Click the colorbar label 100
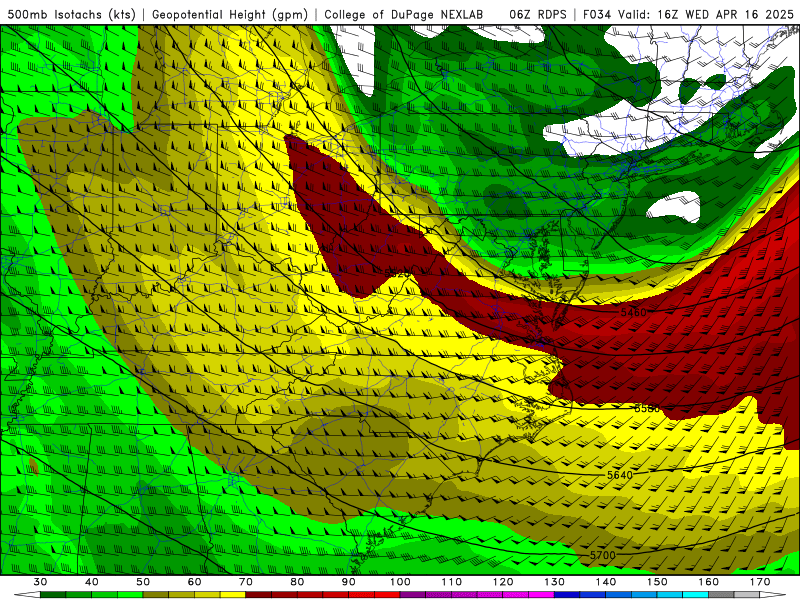This screenshot has width=800, height=600. coord(400,582)
